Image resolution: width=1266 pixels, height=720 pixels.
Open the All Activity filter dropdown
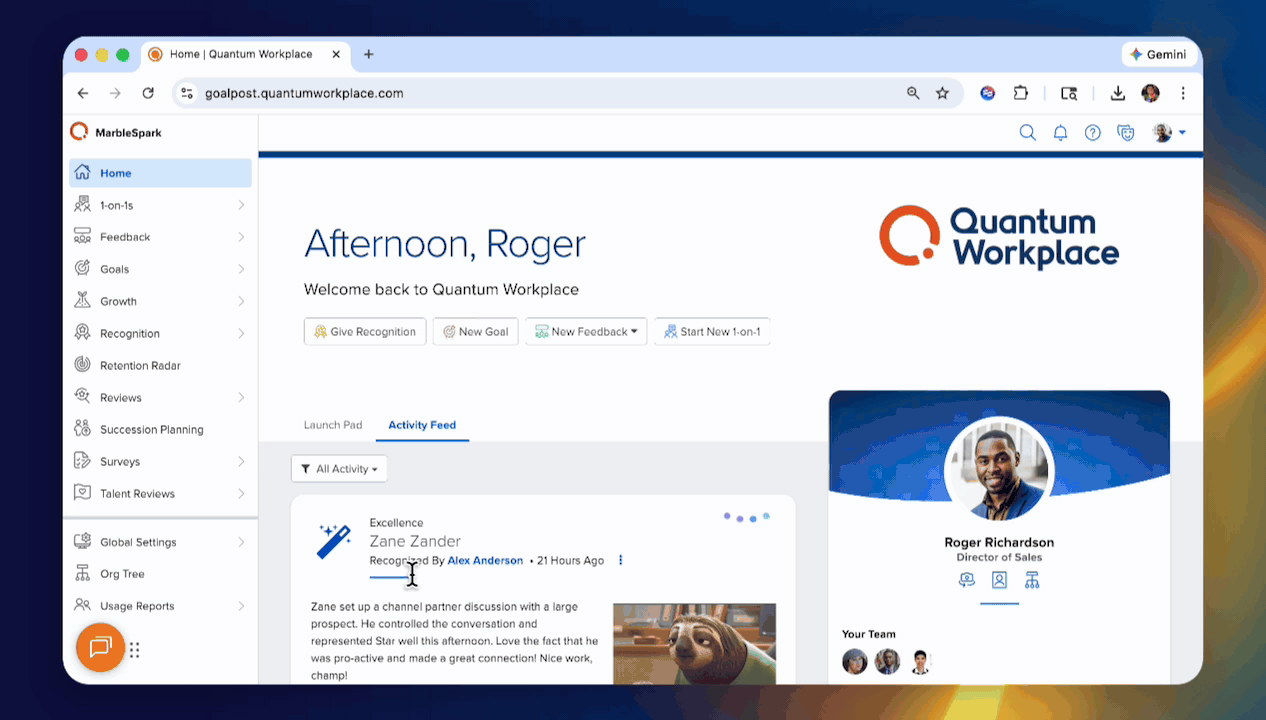coord(339,469)
